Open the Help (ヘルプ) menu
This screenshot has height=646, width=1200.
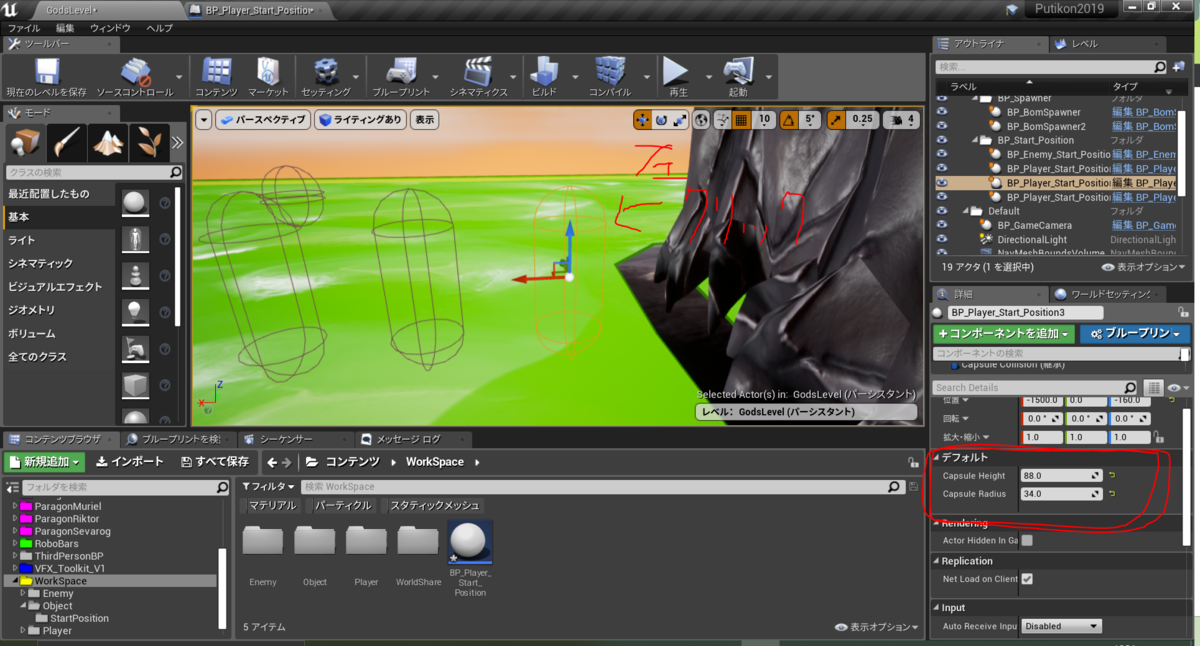click(x=160, y=28)
